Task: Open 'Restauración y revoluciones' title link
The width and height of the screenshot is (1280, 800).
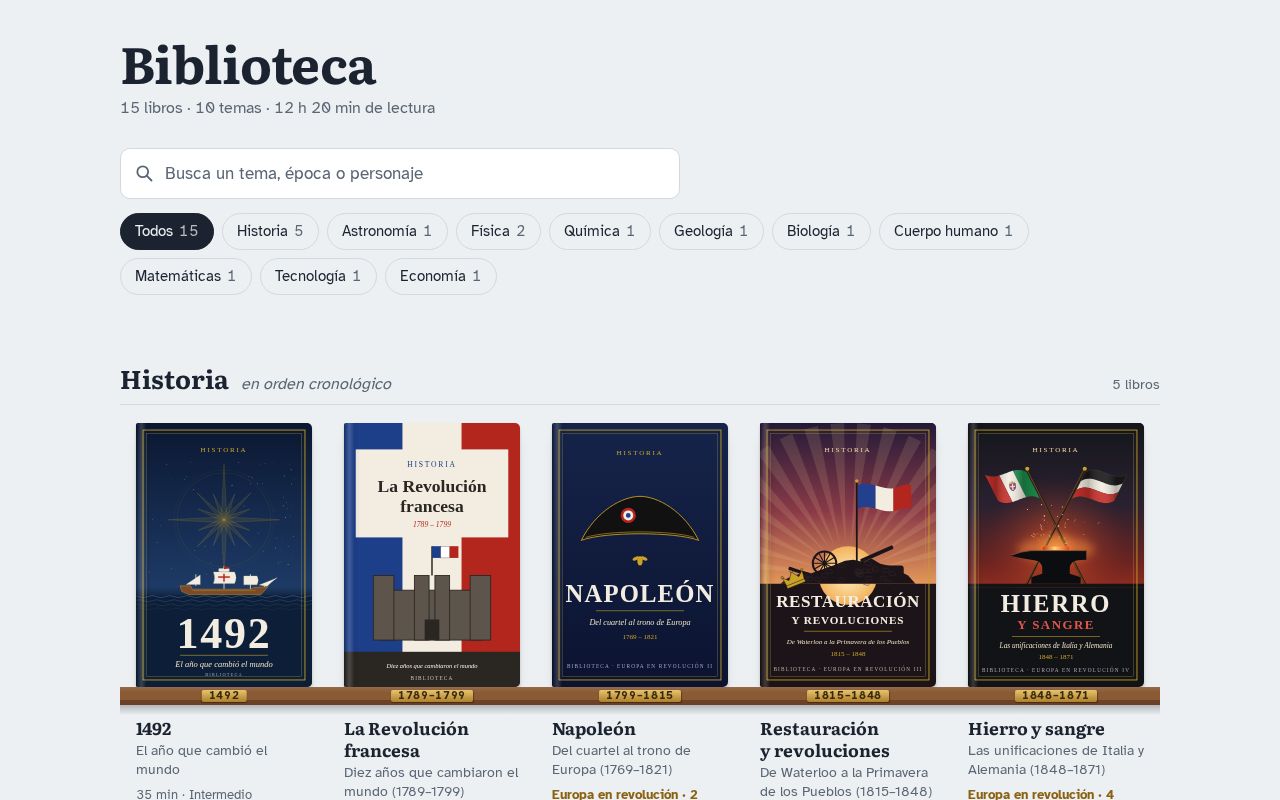Action: click(825, 740)
